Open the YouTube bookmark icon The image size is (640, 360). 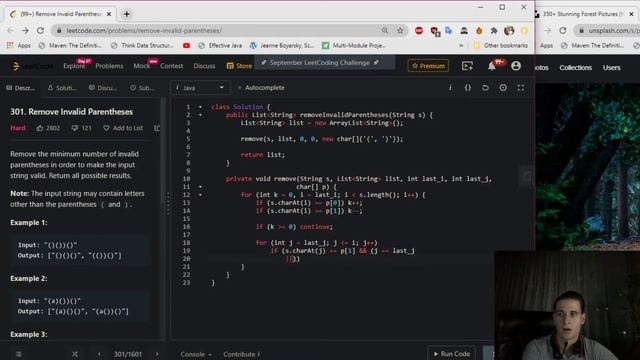point(187,45)
